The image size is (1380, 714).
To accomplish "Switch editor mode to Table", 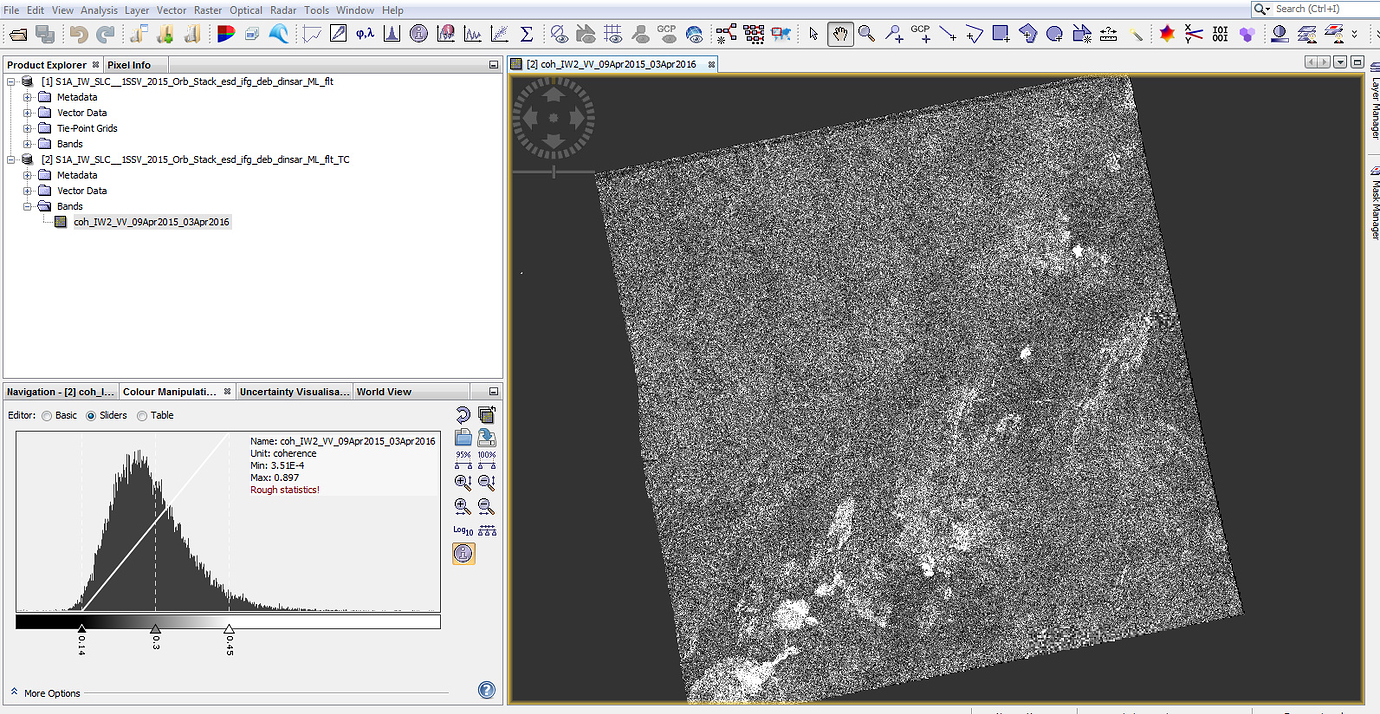I will 139,415.
